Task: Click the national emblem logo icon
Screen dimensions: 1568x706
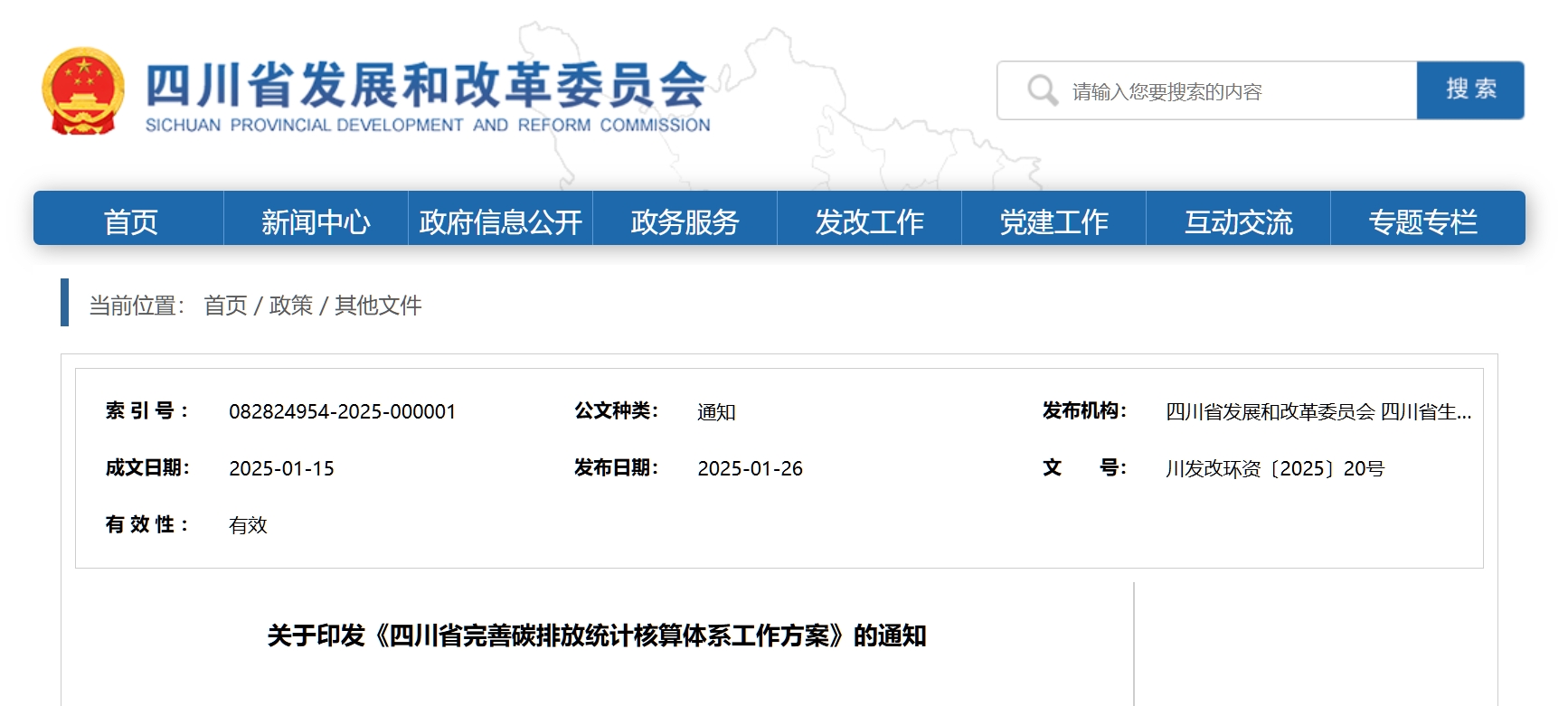Action: point(82,91)
